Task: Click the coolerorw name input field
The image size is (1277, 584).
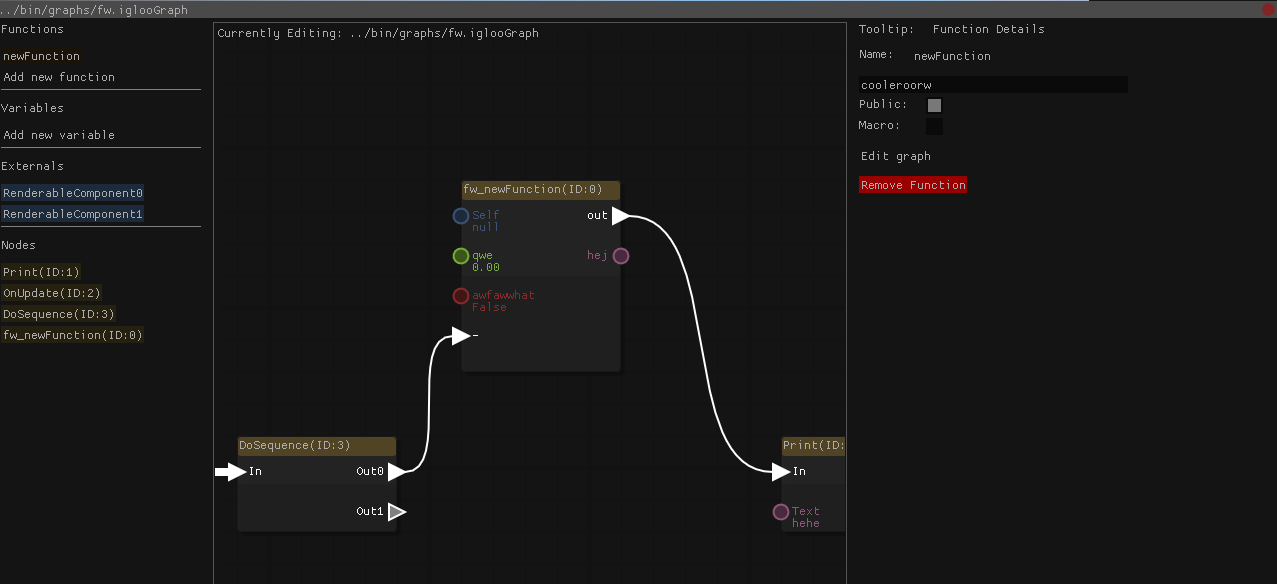Action: (993, 85)
